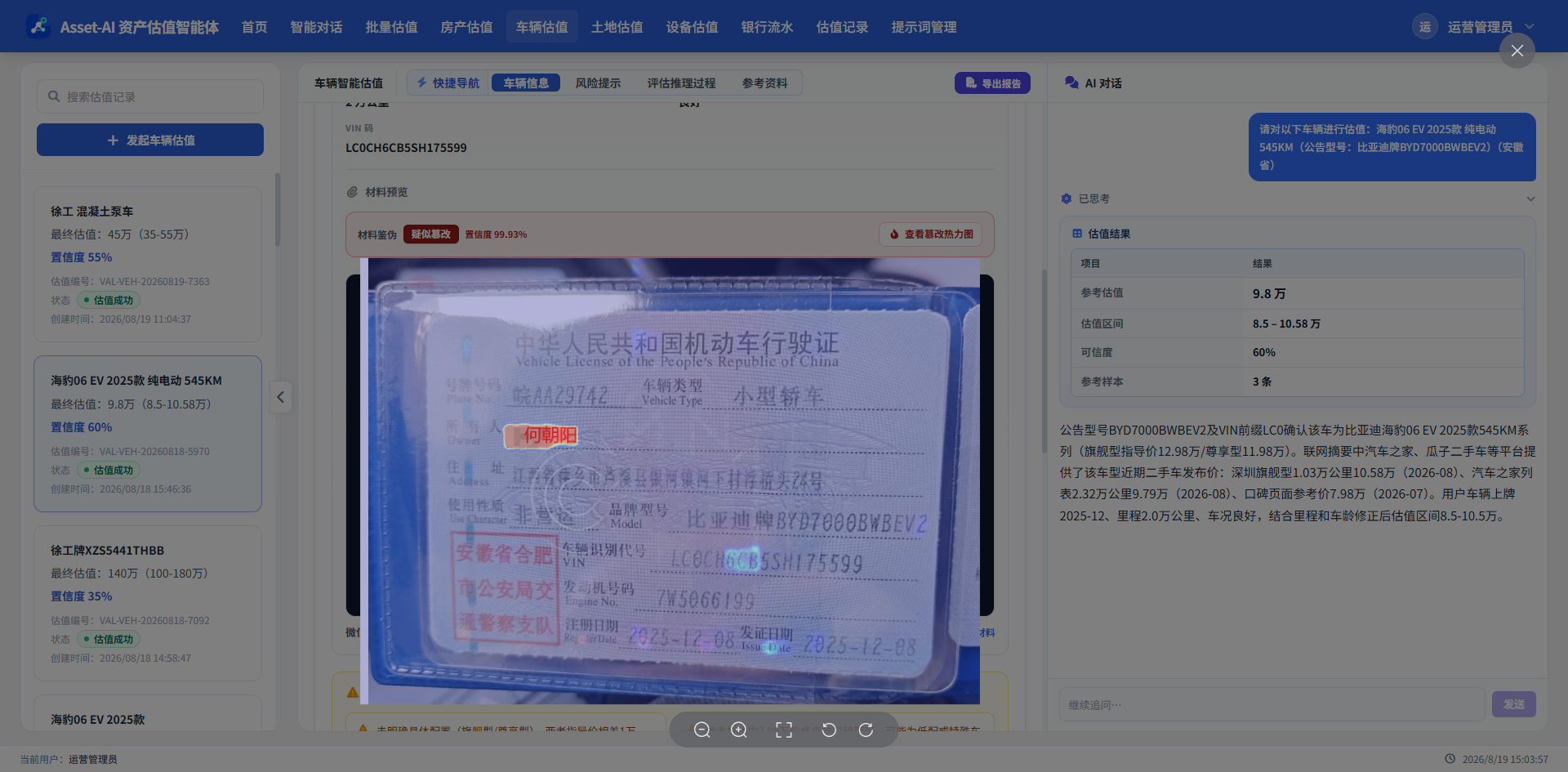1568x772 pixels.
Task: Open the 批量估值 menu item
Action: point(391,27)
